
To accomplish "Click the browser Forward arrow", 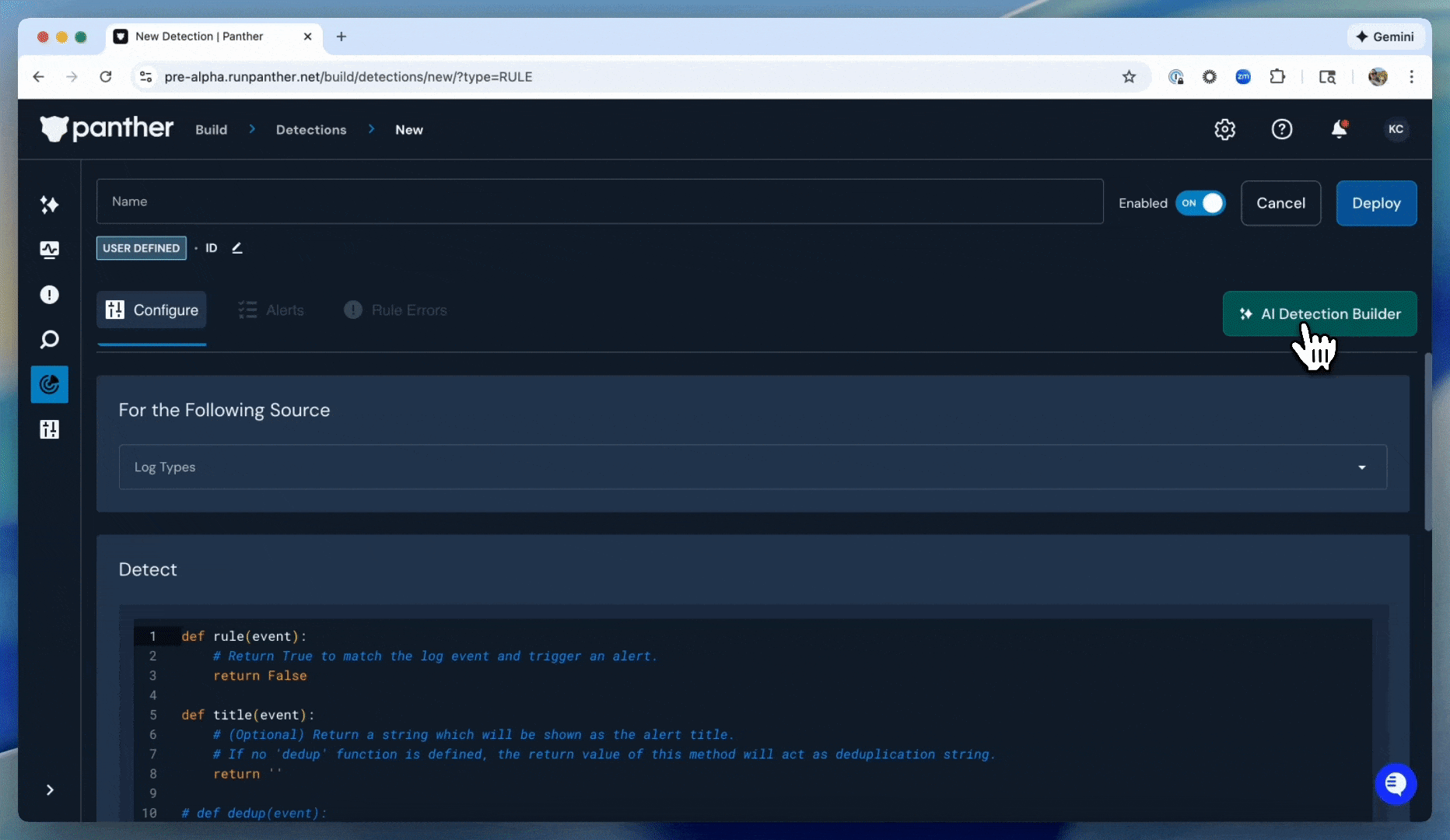I will click(x=72, y=76).
